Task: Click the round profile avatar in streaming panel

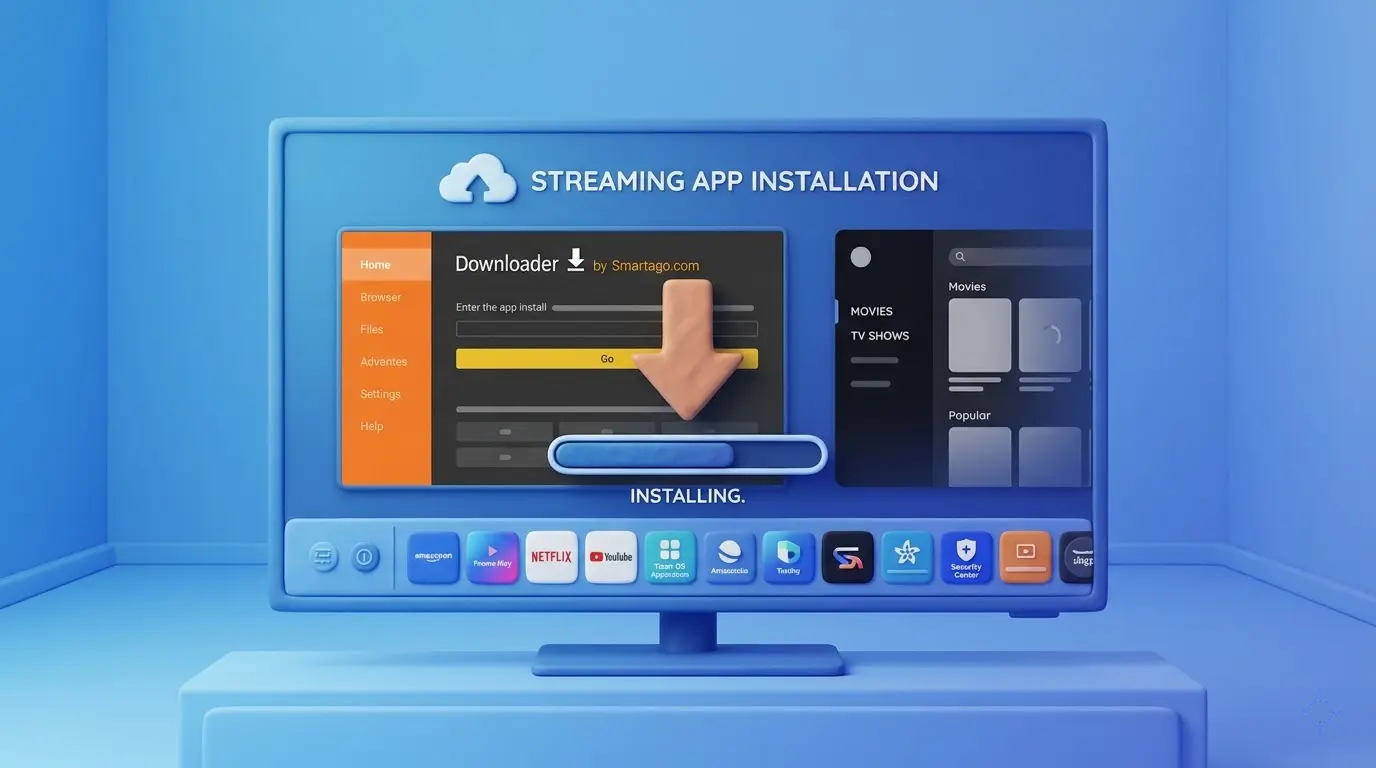Action: tap(860, 257)
